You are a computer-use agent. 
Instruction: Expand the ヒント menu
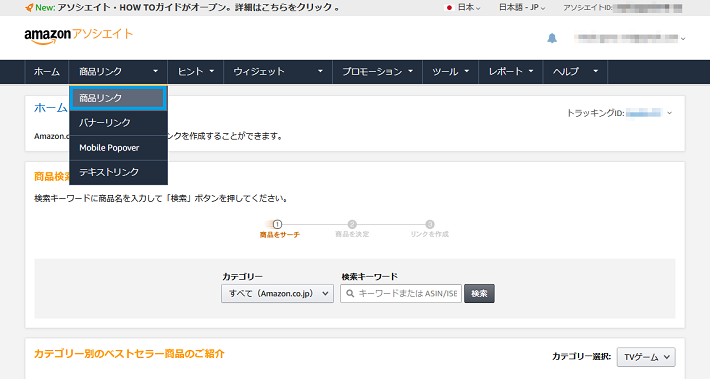coord(196,72)
